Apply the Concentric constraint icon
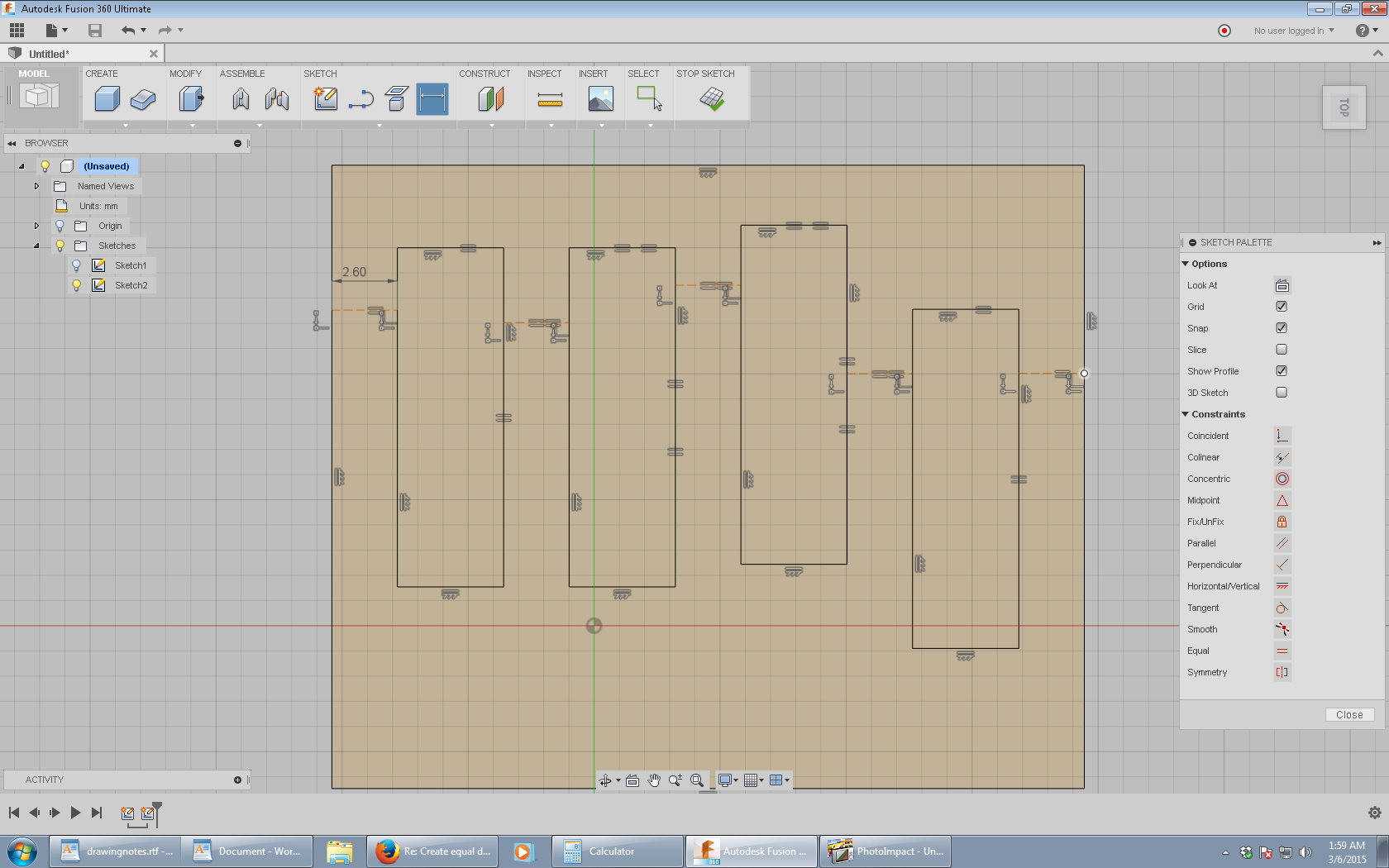This screenshot has height=868, width=1389. [x=1282, y=479]
